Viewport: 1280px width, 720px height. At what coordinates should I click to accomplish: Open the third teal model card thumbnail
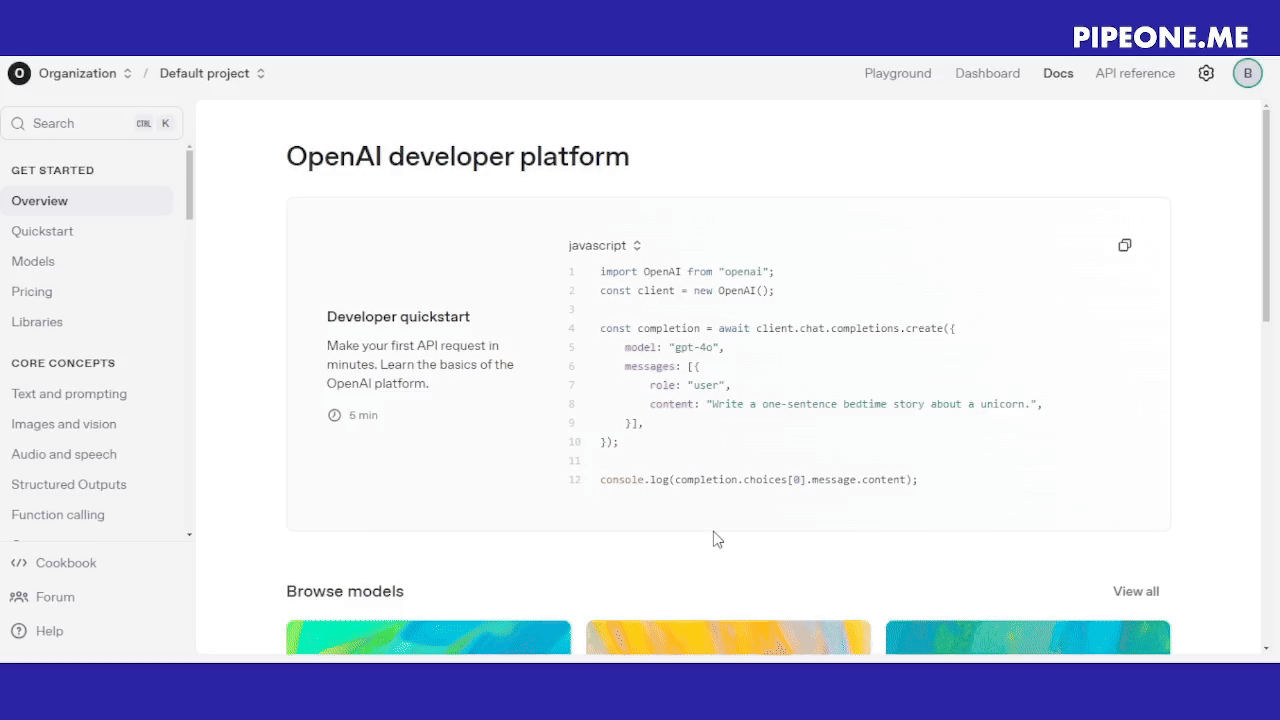point(1028,637)
